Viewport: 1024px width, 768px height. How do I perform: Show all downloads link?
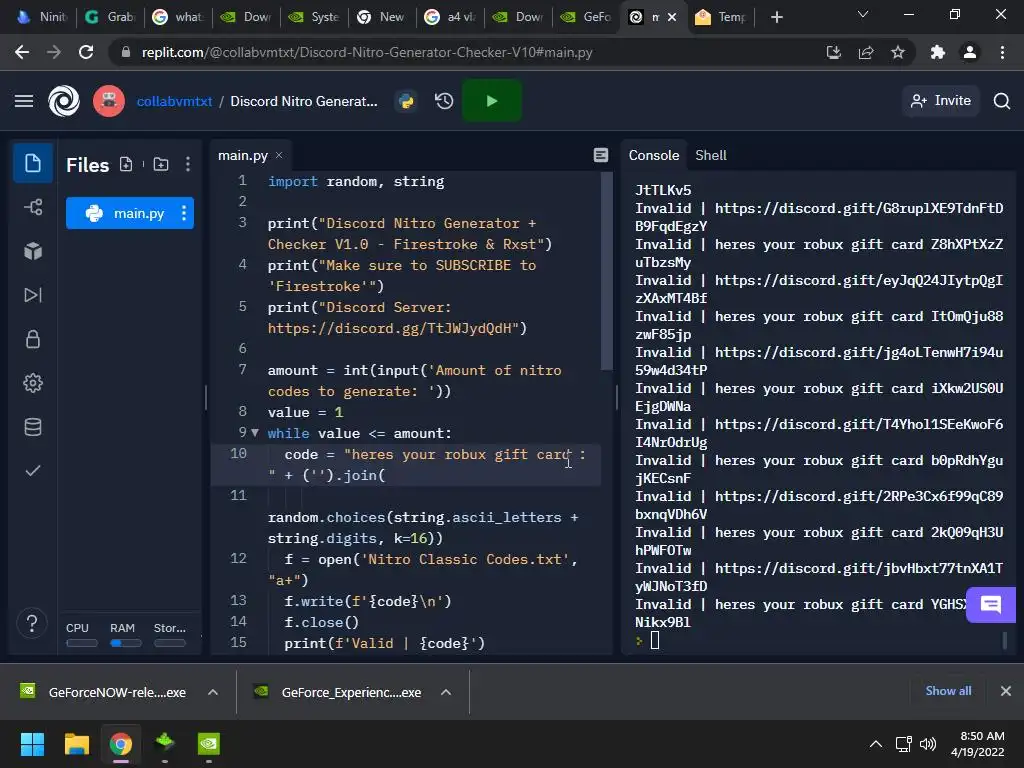tap(948, 691)
